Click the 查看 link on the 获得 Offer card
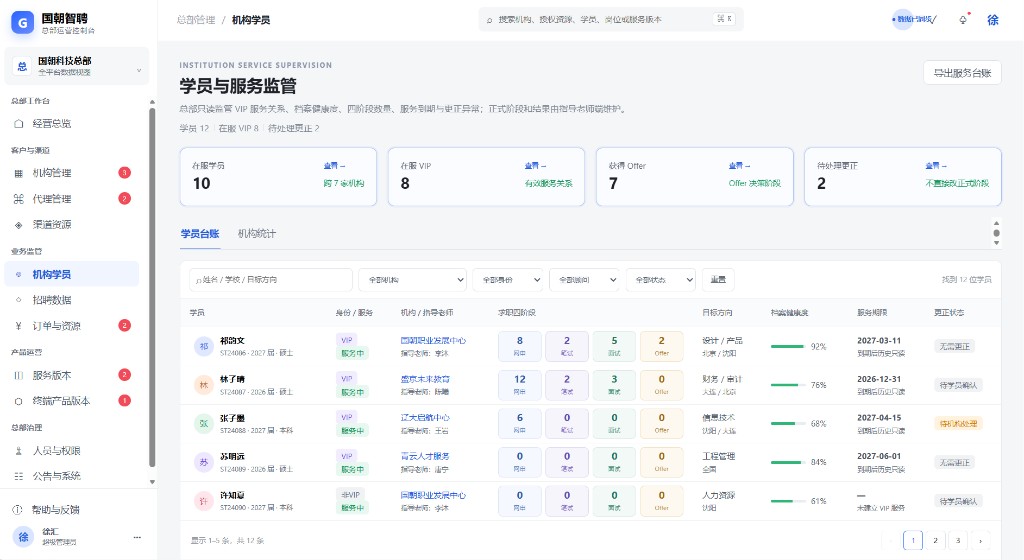The image size is (1024, 560). click(739, 166)
